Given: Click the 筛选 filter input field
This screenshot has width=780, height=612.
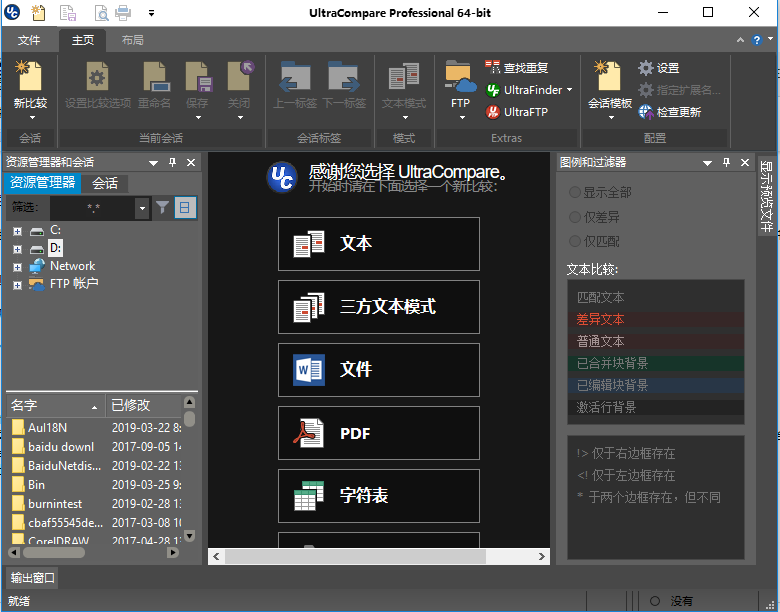Looking at the screenshot, I should pyautogui.click(x=93, y=208).
